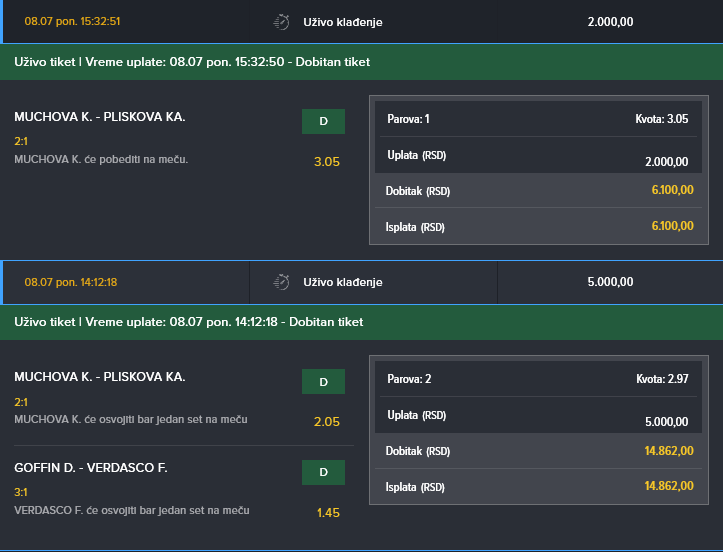The width and height of the screenshot is (723, 552).
Task: Click the 5.000,00 stake in second ticket header
Action: [x=610, y=282]
